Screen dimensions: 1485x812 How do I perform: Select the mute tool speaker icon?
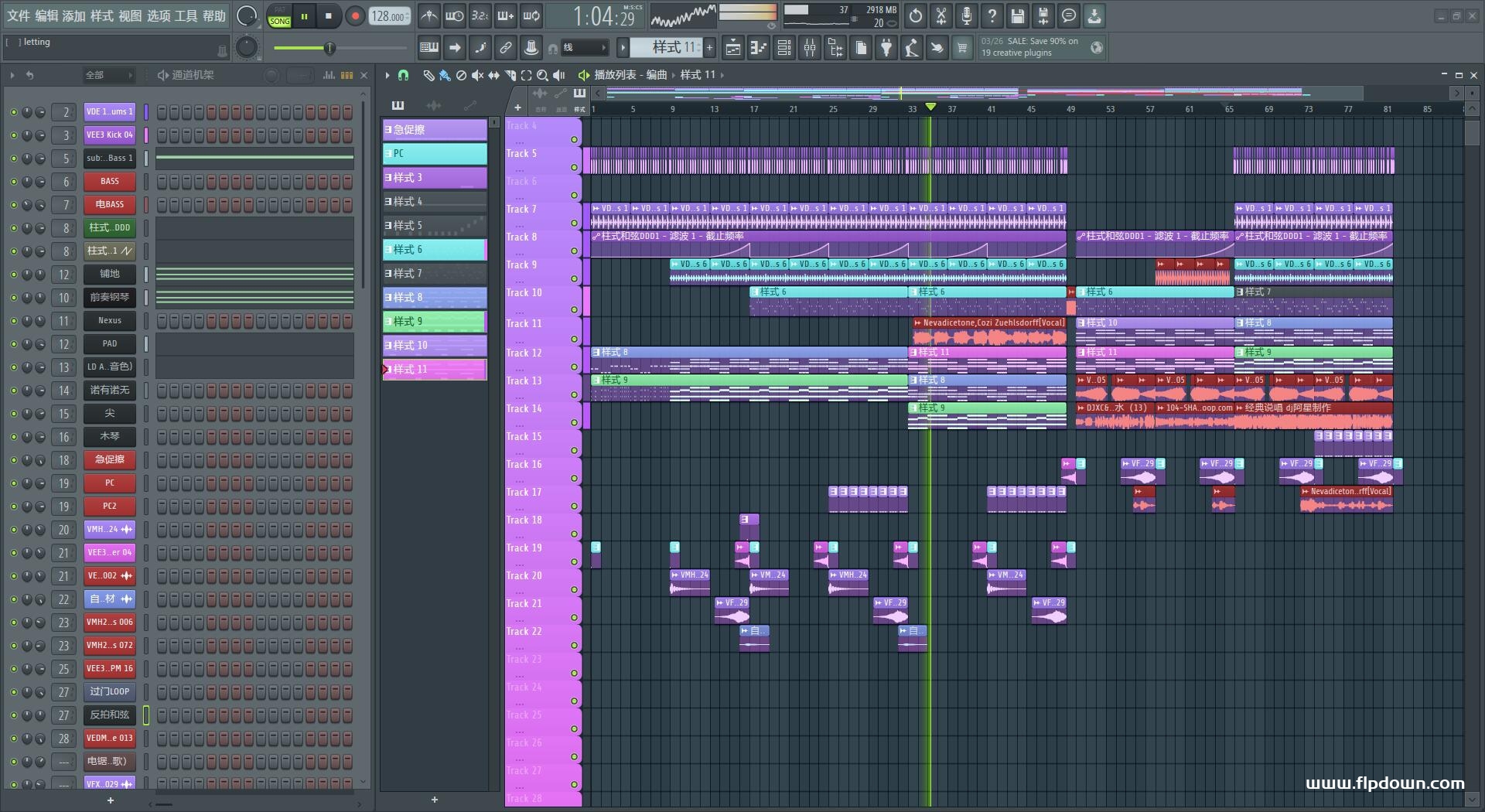tap(477, 75)
